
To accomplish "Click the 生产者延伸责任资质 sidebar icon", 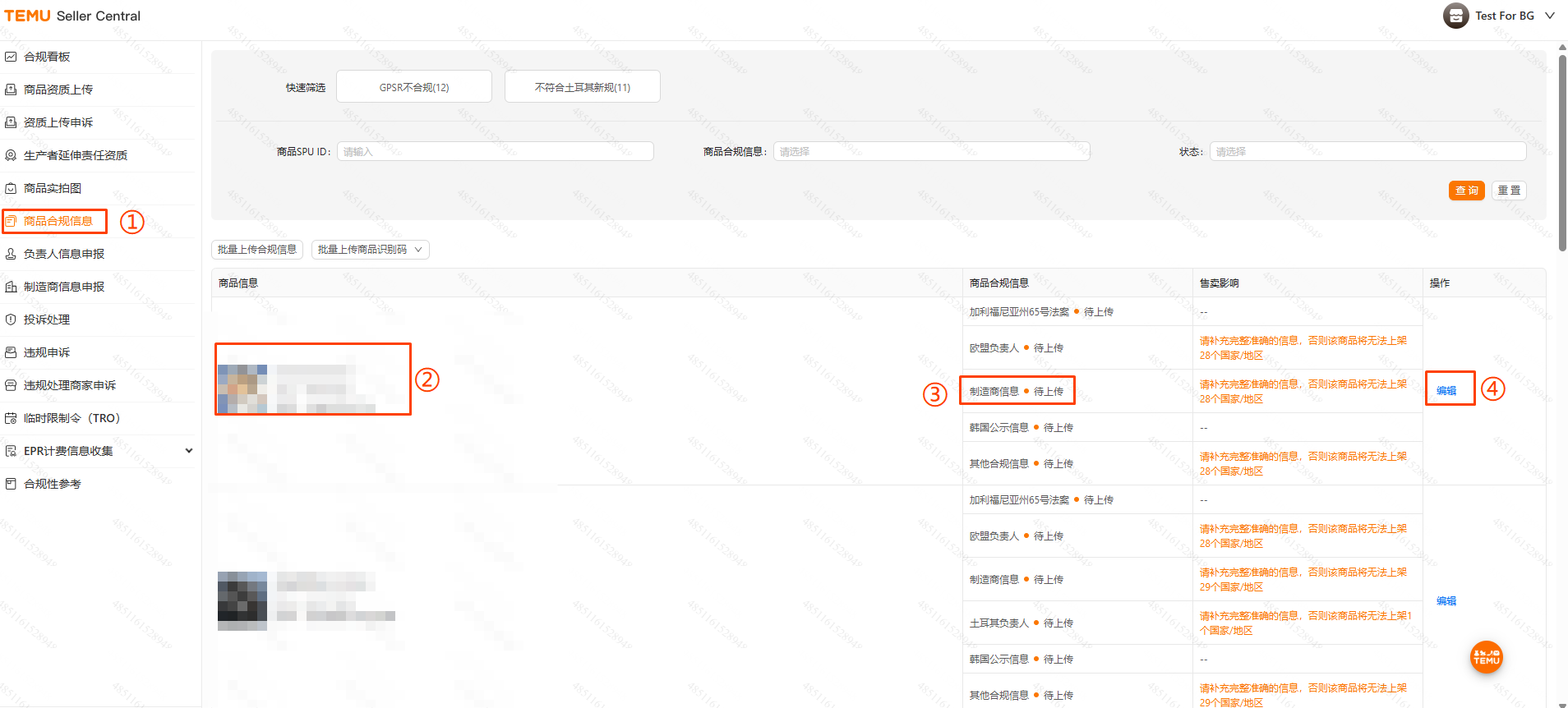I will coord(11,155).
